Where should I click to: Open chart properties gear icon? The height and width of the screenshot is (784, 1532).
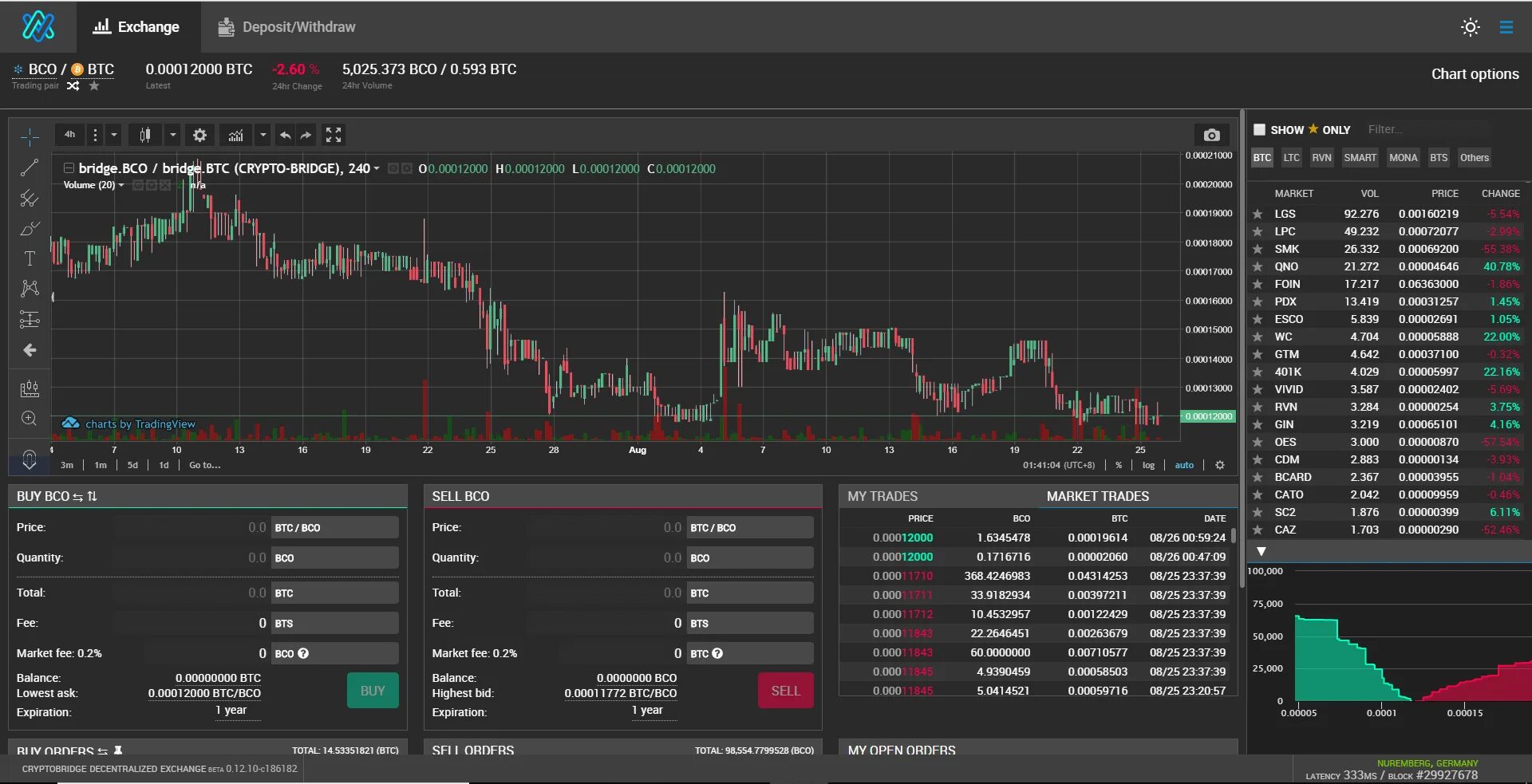point(200,135)
